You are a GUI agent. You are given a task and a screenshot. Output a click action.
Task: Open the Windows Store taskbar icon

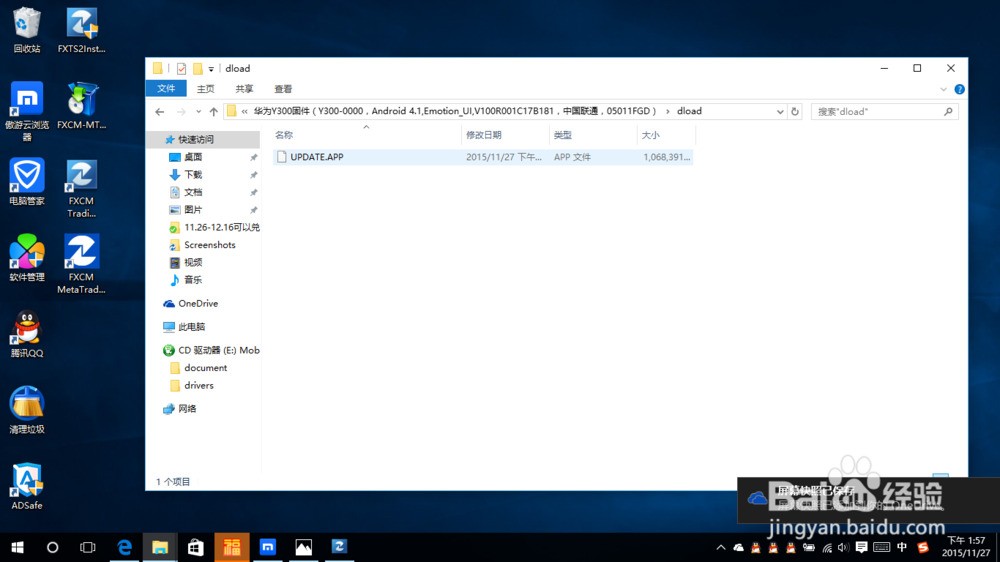(195, 547)
